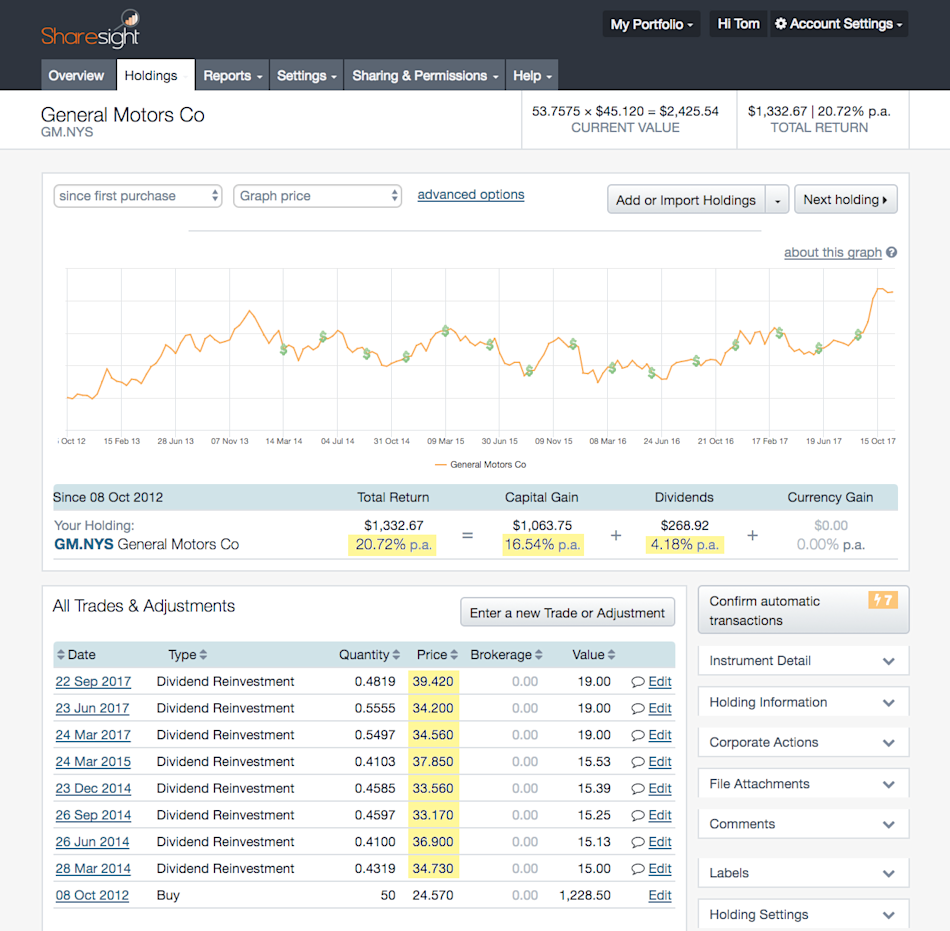Open Confirm automatic transactions
The height and width of the screenshot is (931, 950).
point(803,610)
